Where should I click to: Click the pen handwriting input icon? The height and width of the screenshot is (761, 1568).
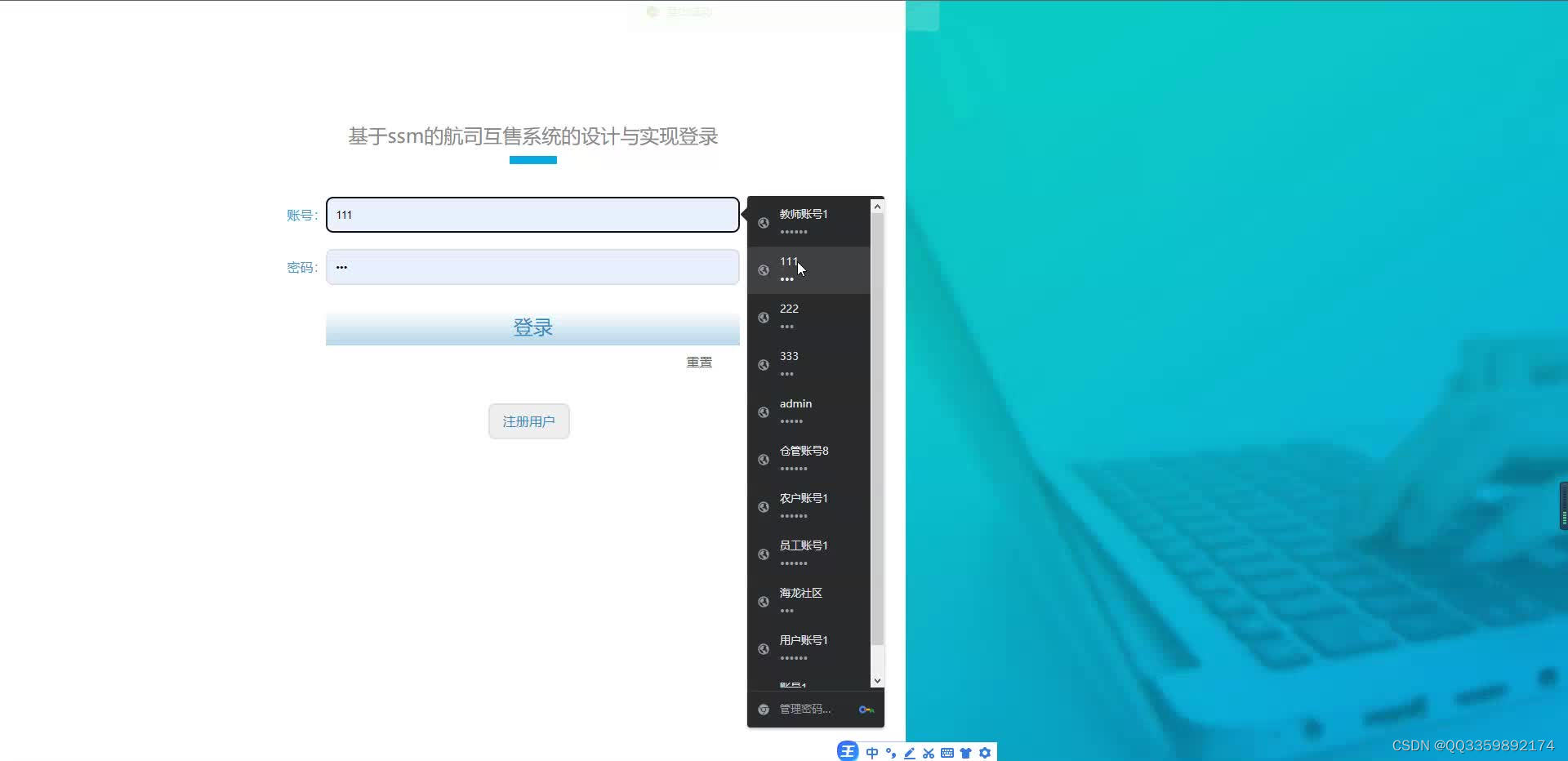[x=910, y=753]
